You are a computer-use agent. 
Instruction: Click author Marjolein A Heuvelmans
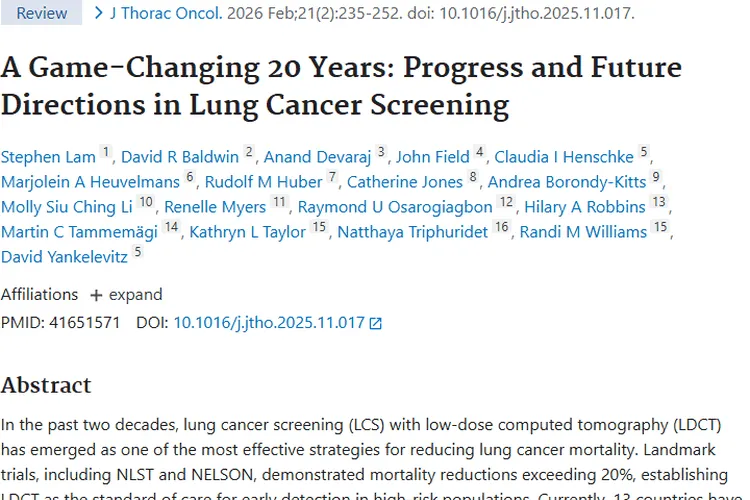(90, 182)
